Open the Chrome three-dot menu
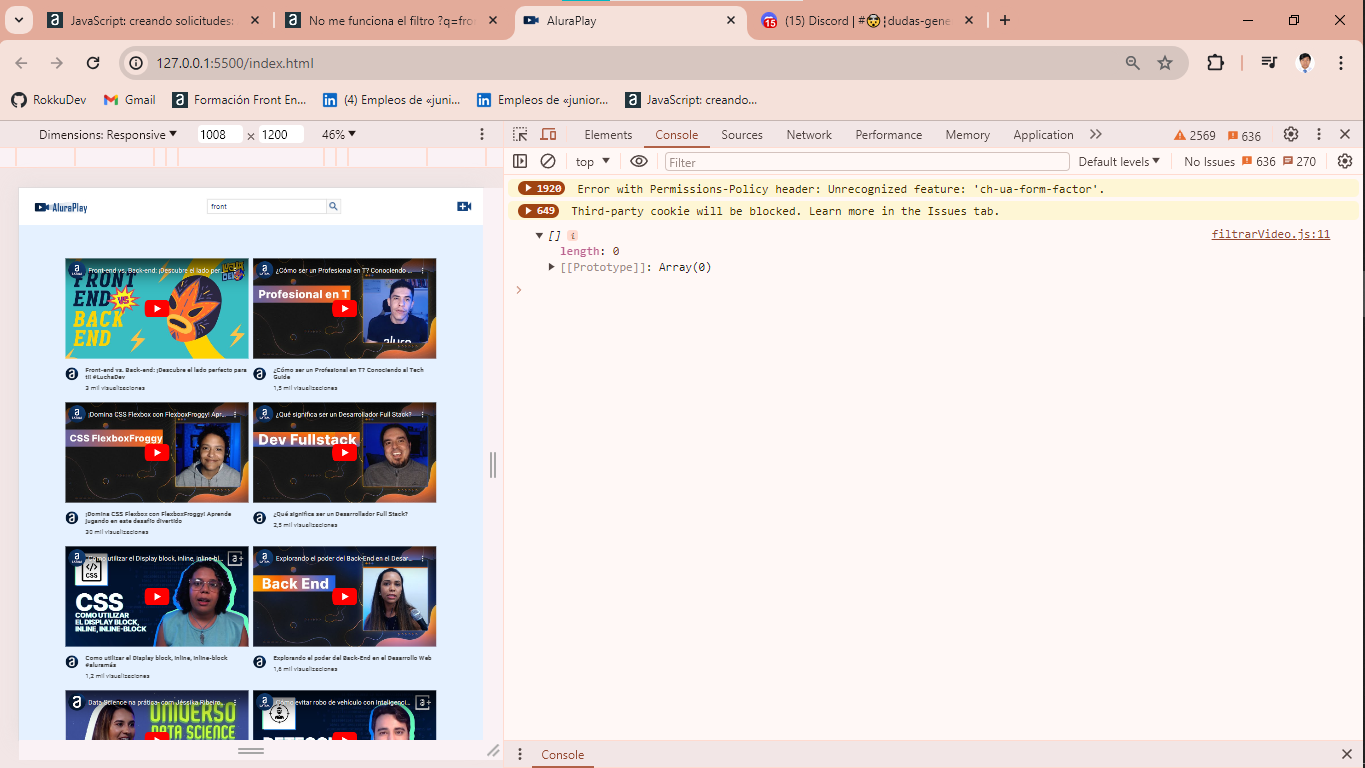This screenshot has width=1365, height=768. pos(1341,63)
